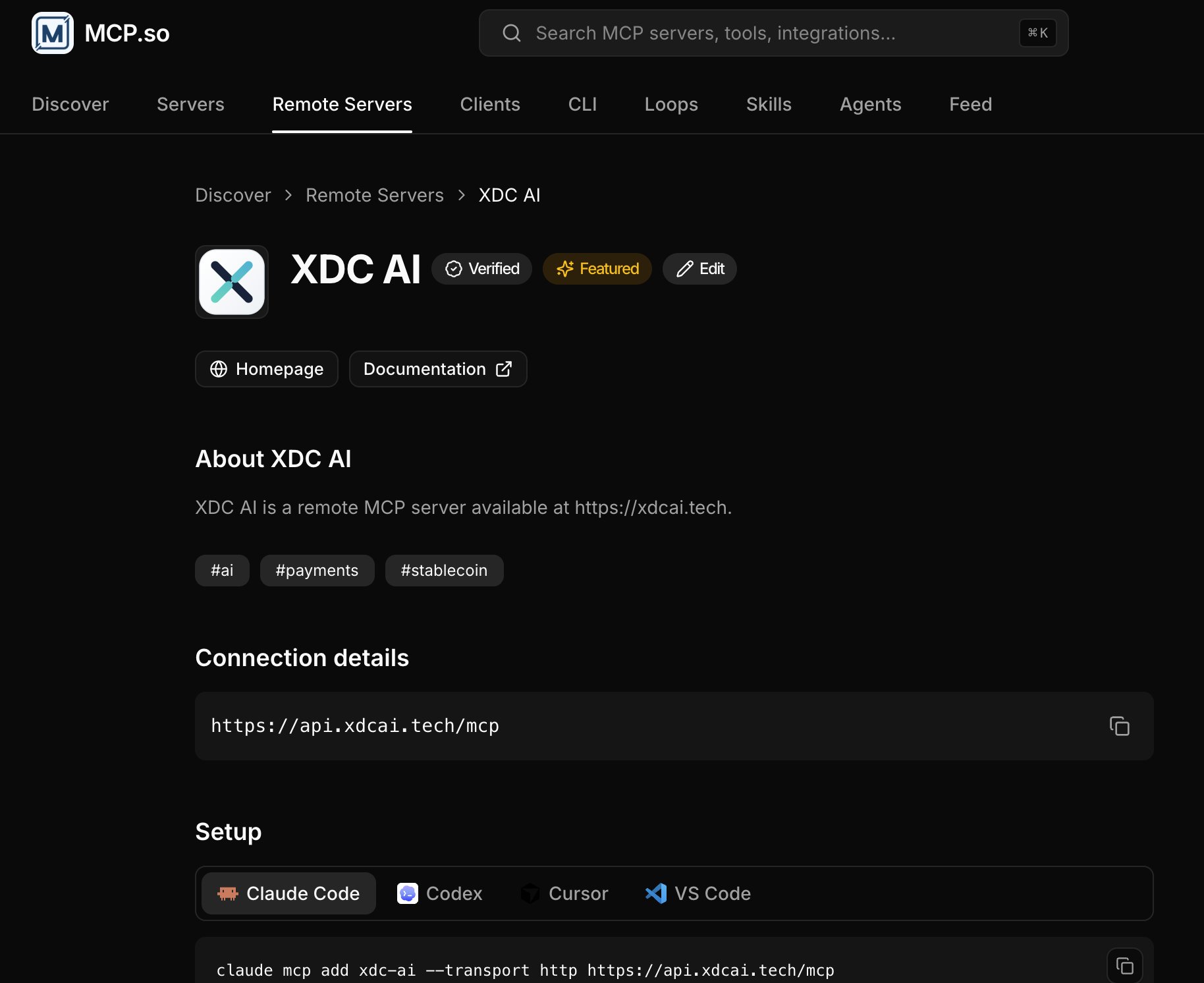Click the #payments tag
The image size is (1204, 983).
click(317, 571)
